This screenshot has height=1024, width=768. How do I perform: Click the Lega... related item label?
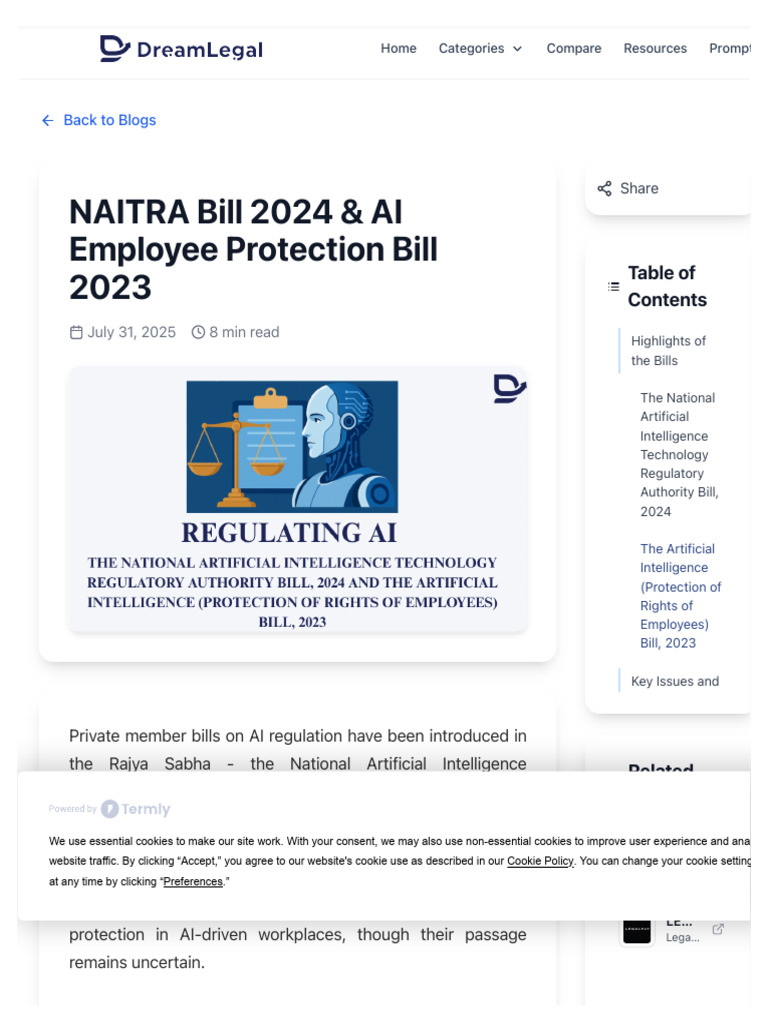click(682, 938)
